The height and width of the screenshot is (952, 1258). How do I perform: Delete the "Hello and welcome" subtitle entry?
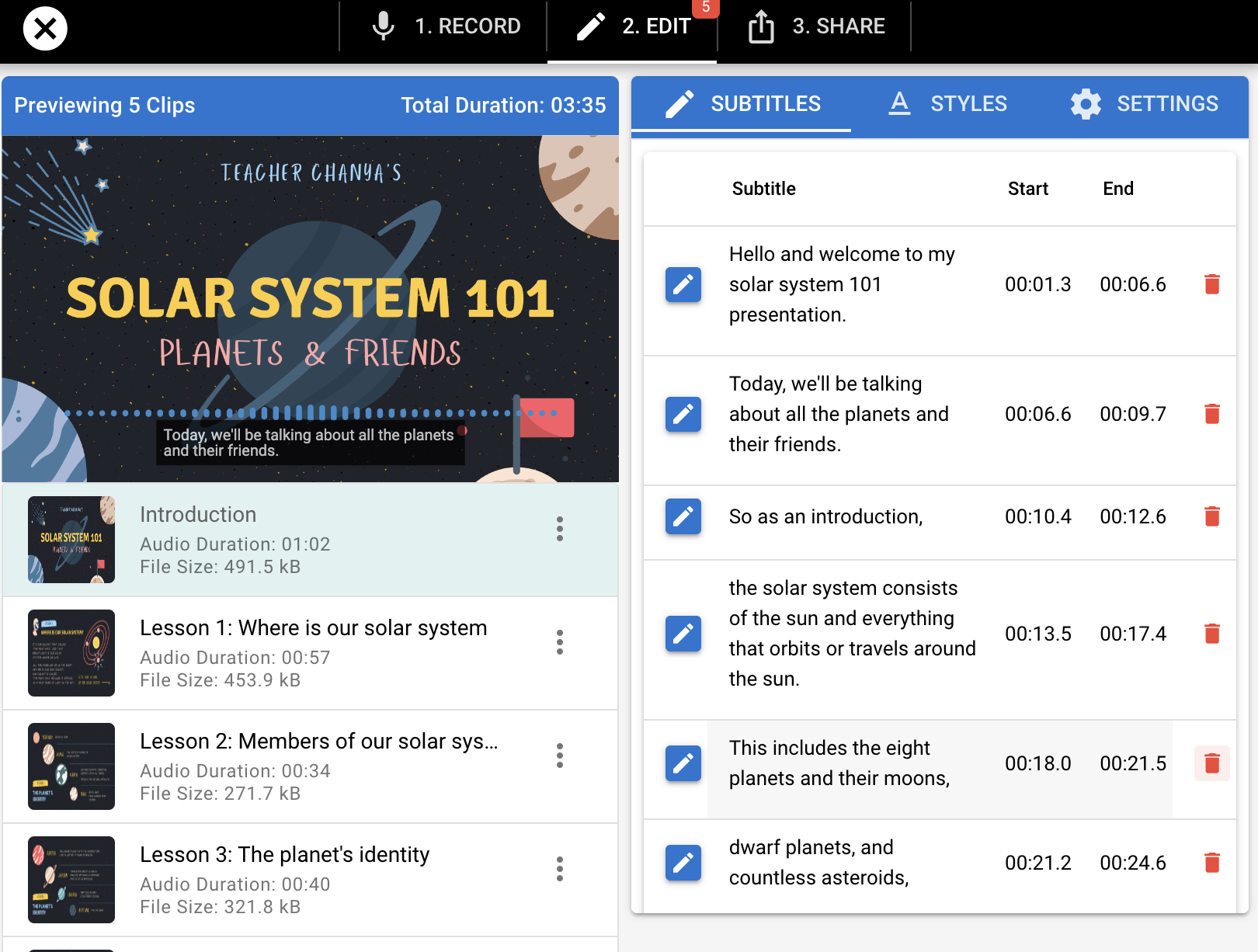(1211, 284)
